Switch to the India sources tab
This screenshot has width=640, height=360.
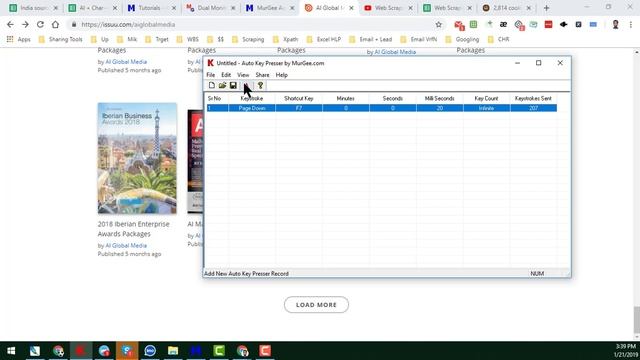click(33, 8)
